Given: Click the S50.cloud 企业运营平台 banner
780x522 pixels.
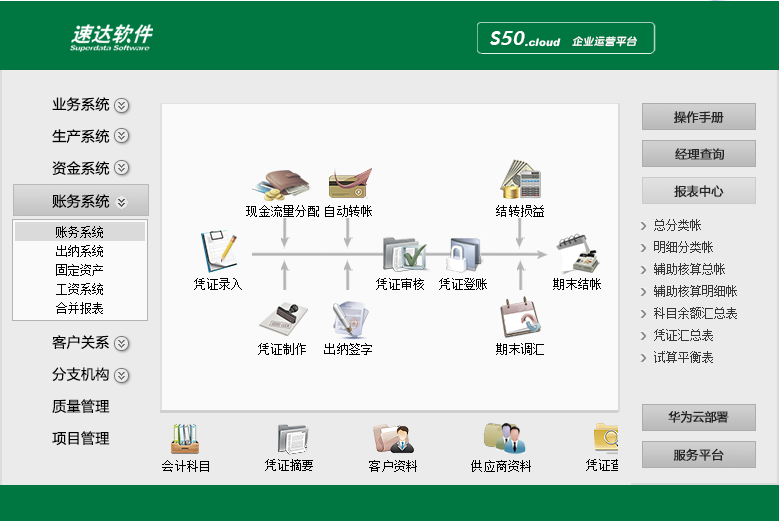Looking at the screenshot, I should 566,38.
